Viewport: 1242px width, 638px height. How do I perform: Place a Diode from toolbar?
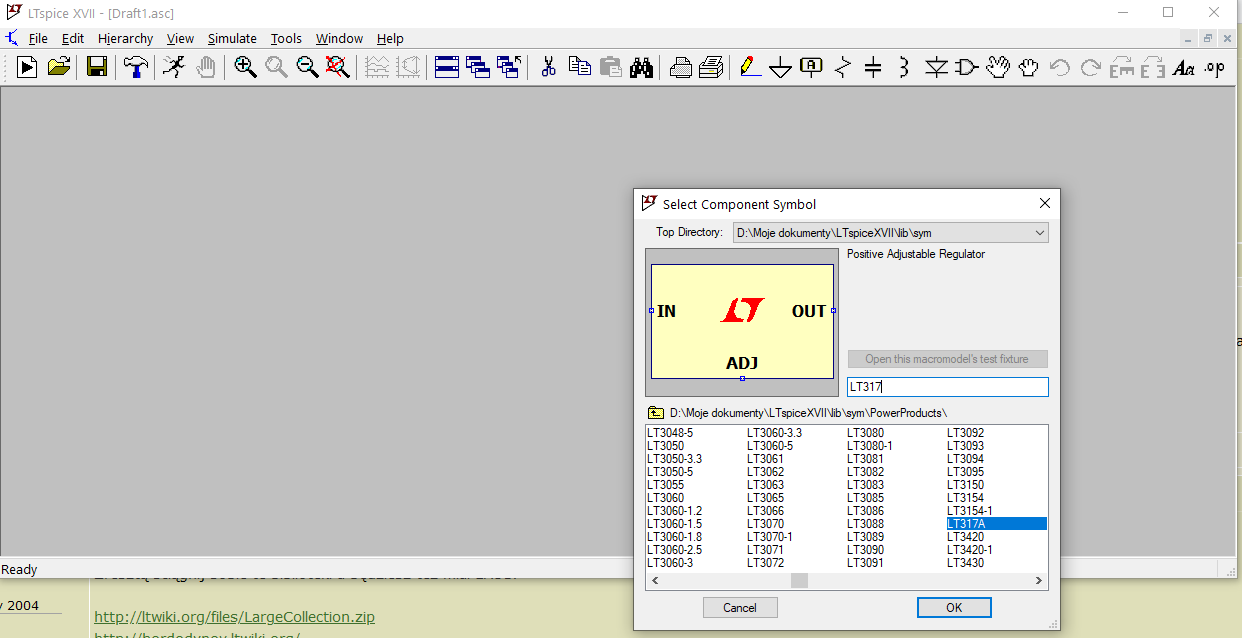[936, 67]
